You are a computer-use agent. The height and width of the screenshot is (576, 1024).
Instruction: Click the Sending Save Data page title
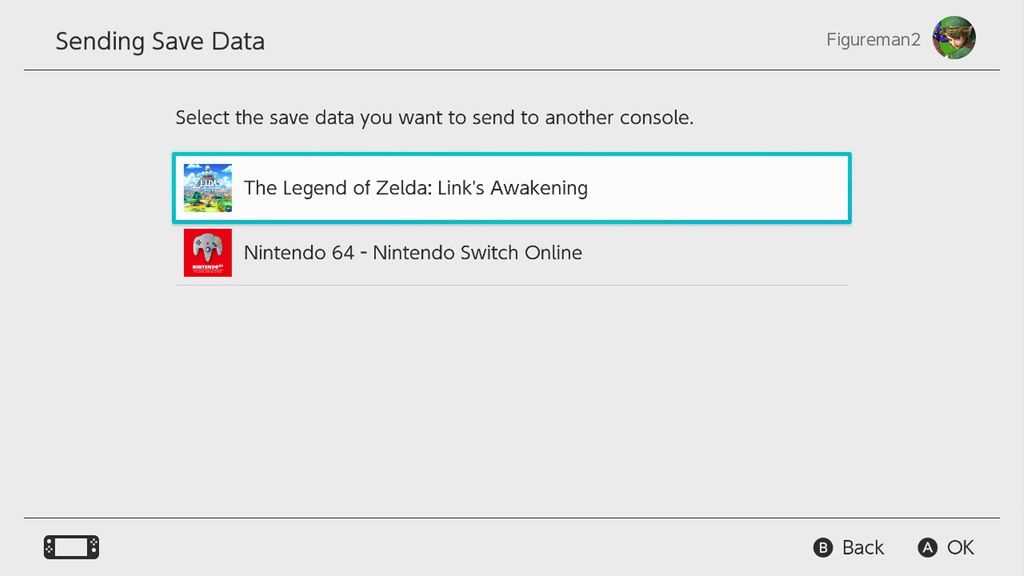(159, 41)
